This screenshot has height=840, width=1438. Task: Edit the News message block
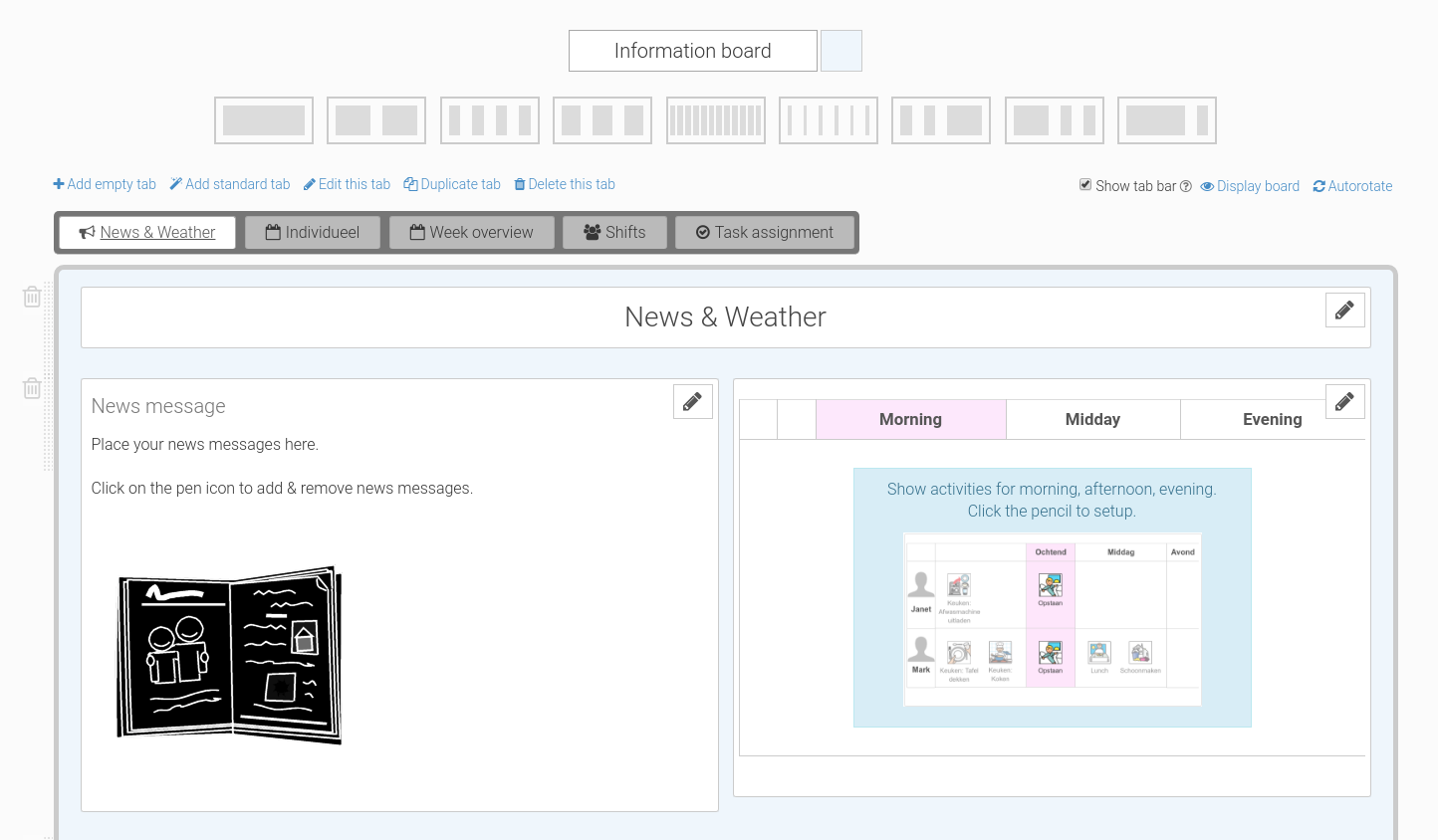692,401
